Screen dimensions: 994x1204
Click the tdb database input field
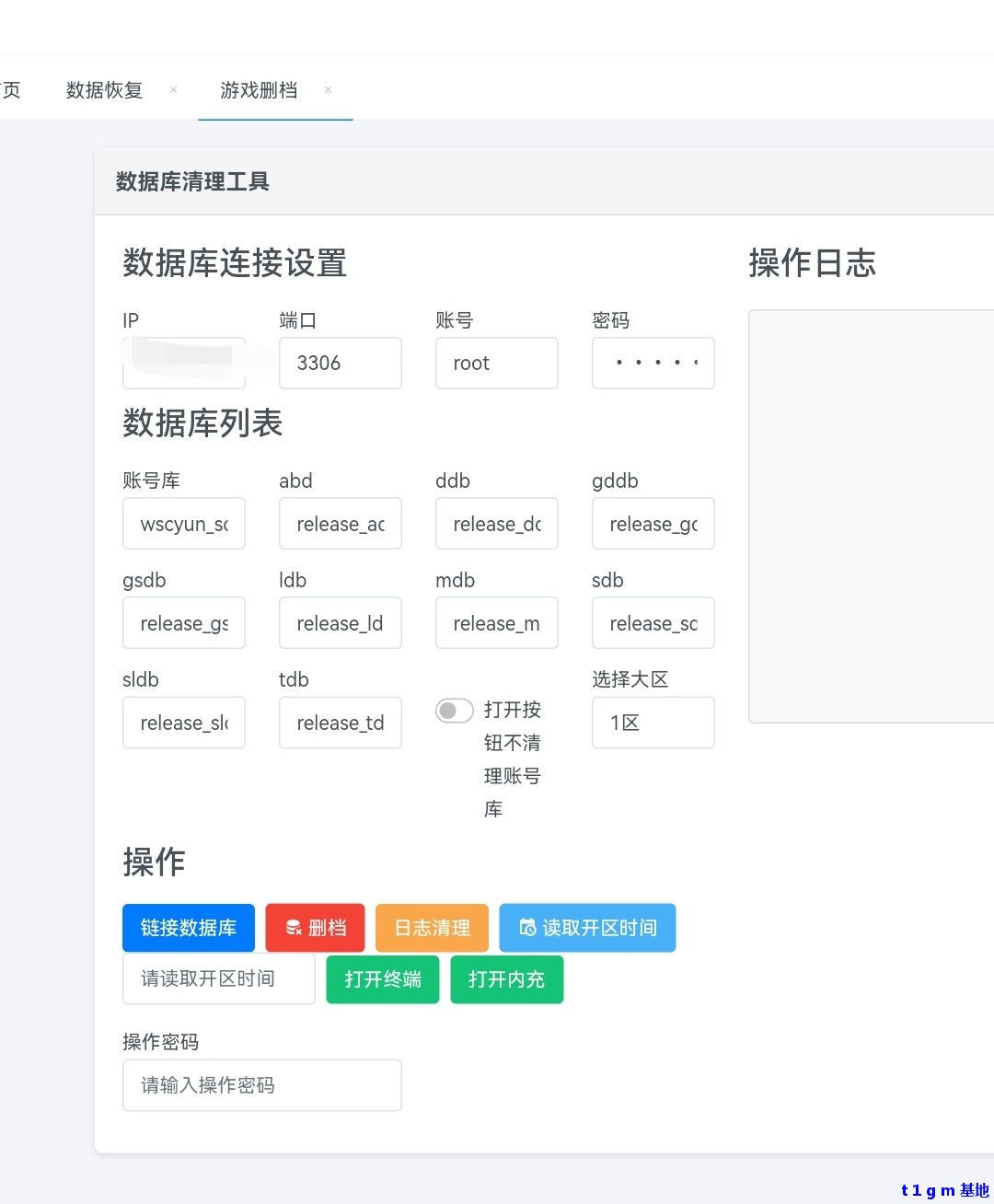tap(340, 723)
